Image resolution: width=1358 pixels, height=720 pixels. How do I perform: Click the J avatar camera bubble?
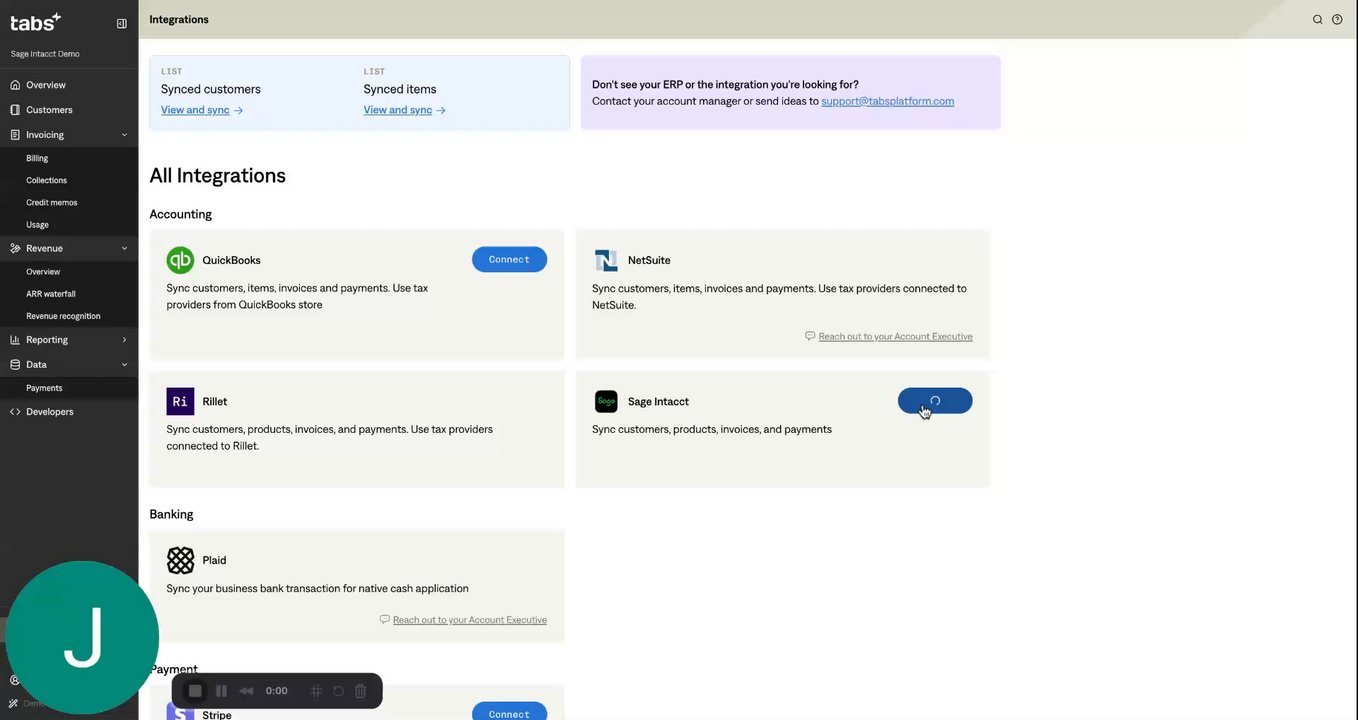pyautogui.click(x=82, y=638)
